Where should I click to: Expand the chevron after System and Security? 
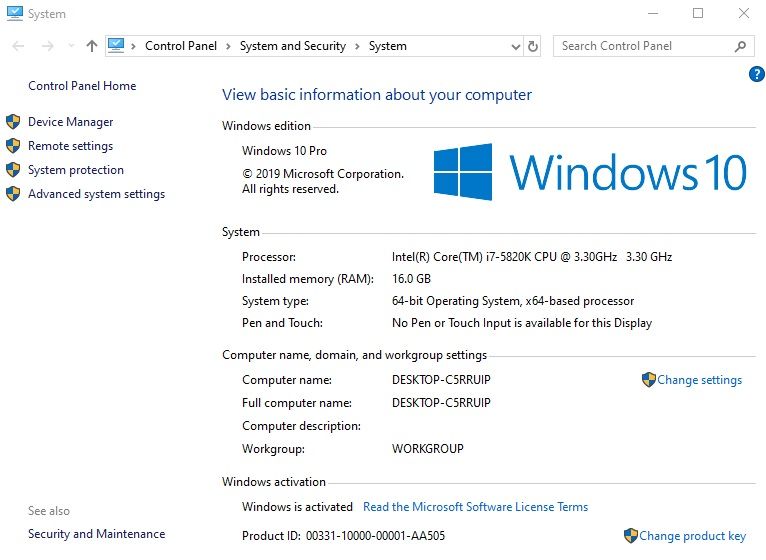pyautogui.click(x=357, y=46)
